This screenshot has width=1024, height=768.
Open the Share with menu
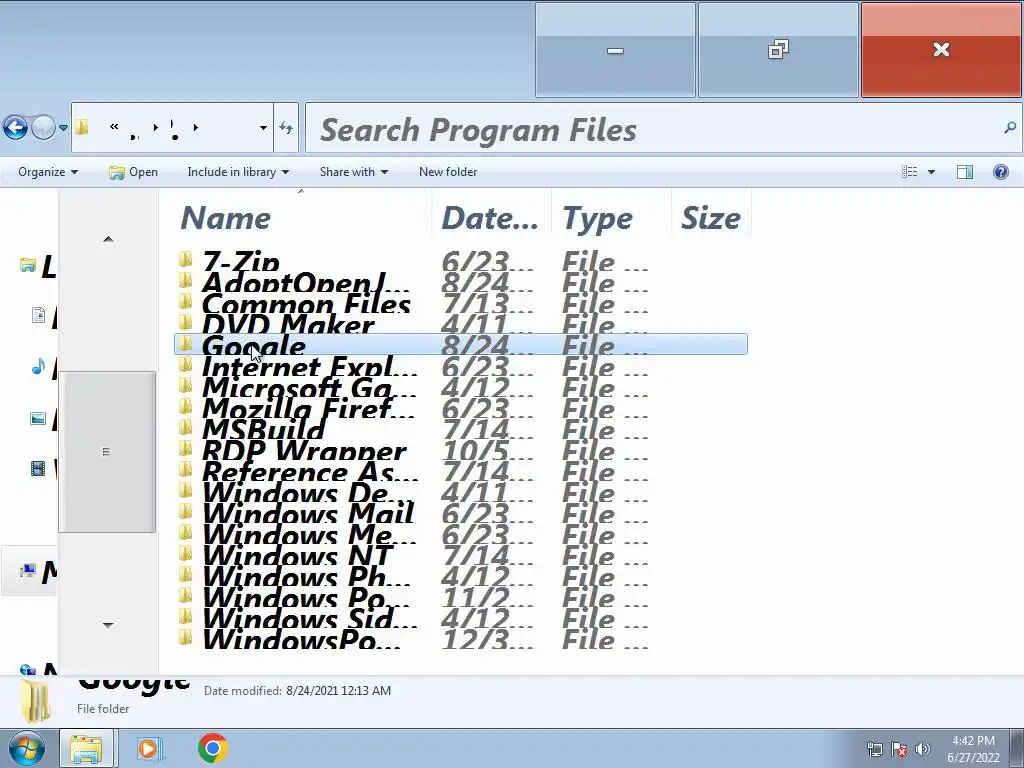[x=353, y=172]
